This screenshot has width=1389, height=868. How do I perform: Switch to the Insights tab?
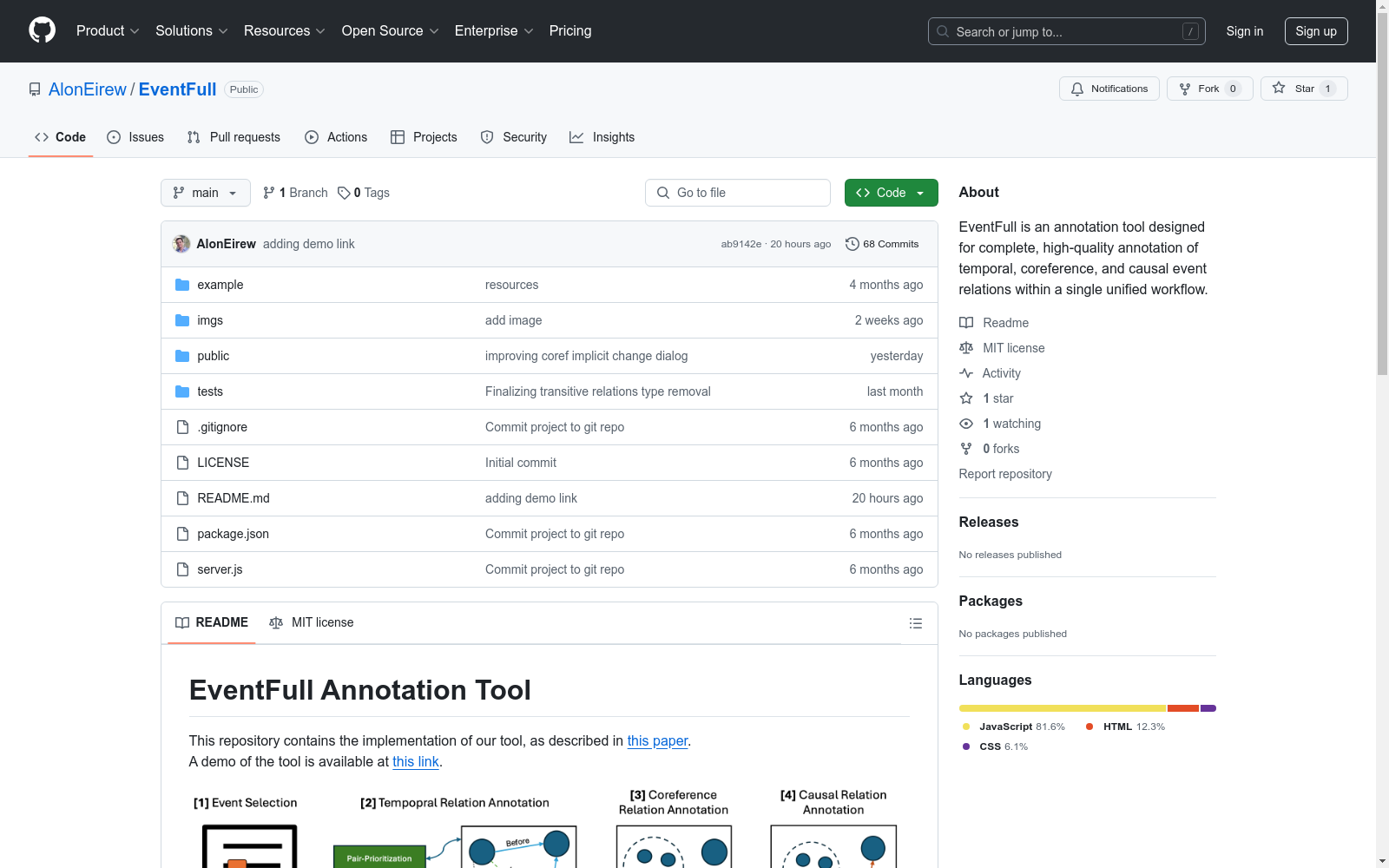(x=602, y=137)
